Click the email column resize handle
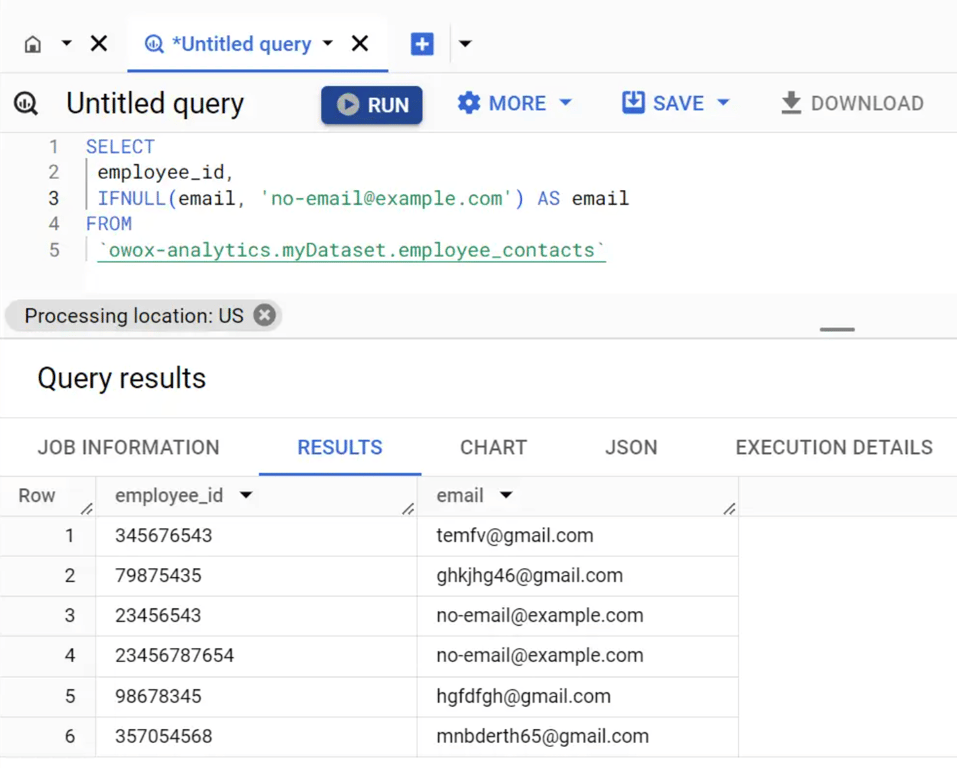The width and height of the screenshot is (957, 768). pos(729,508)
